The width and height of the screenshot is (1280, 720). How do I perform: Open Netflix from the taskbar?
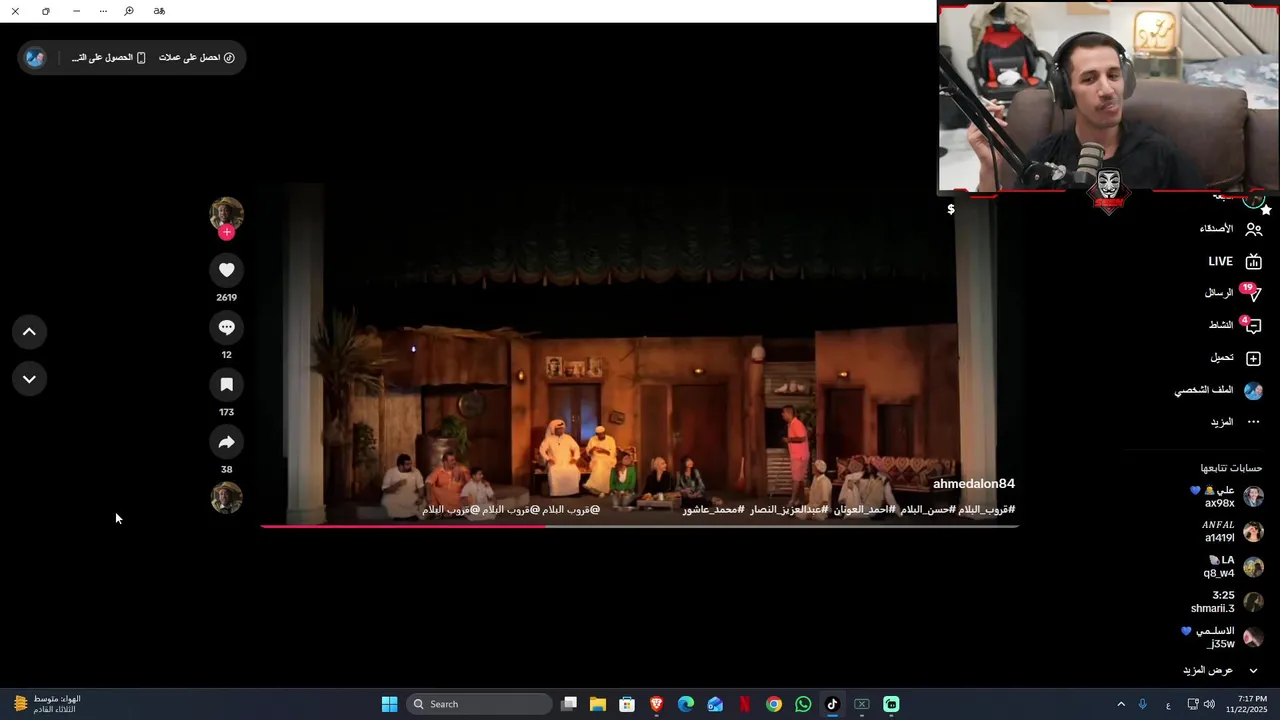(744, 704)
